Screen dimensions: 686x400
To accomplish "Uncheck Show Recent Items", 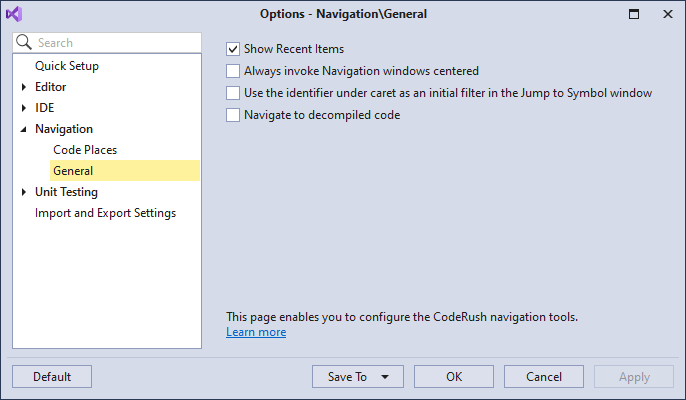I will (233, 49).
